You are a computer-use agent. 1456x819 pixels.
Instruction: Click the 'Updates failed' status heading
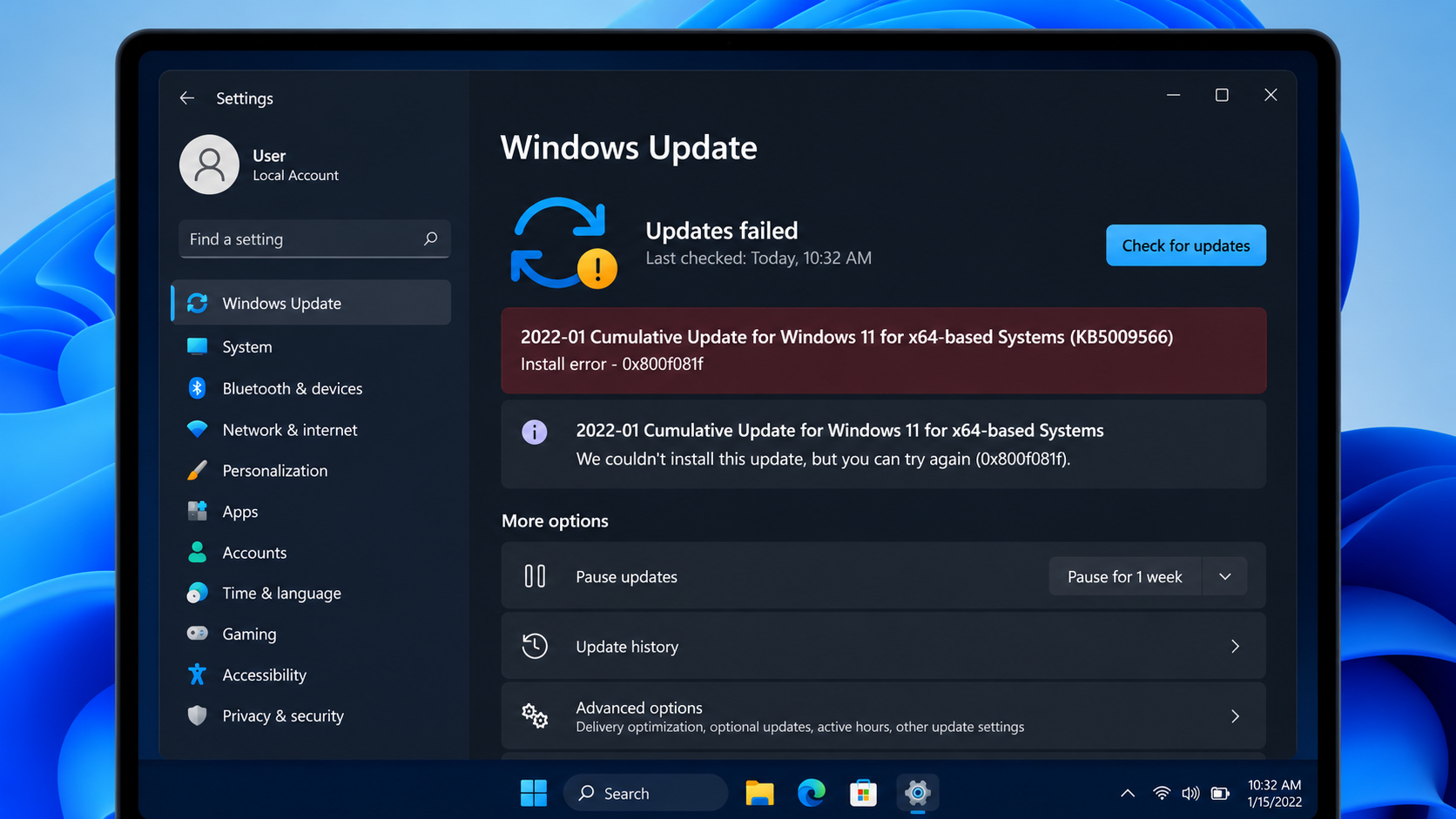[722, 230]
